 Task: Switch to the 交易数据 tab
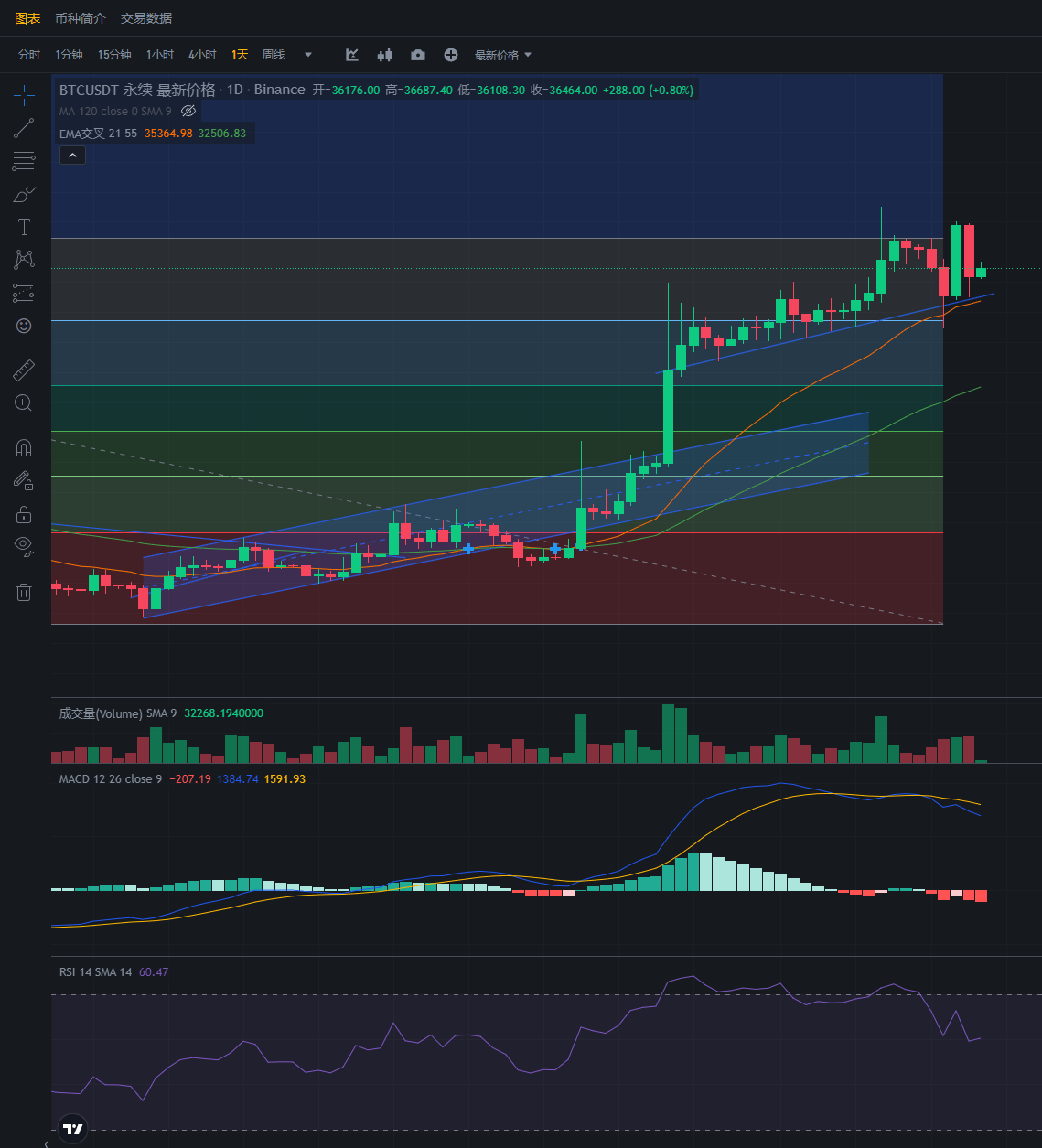[x=146, y=18]
